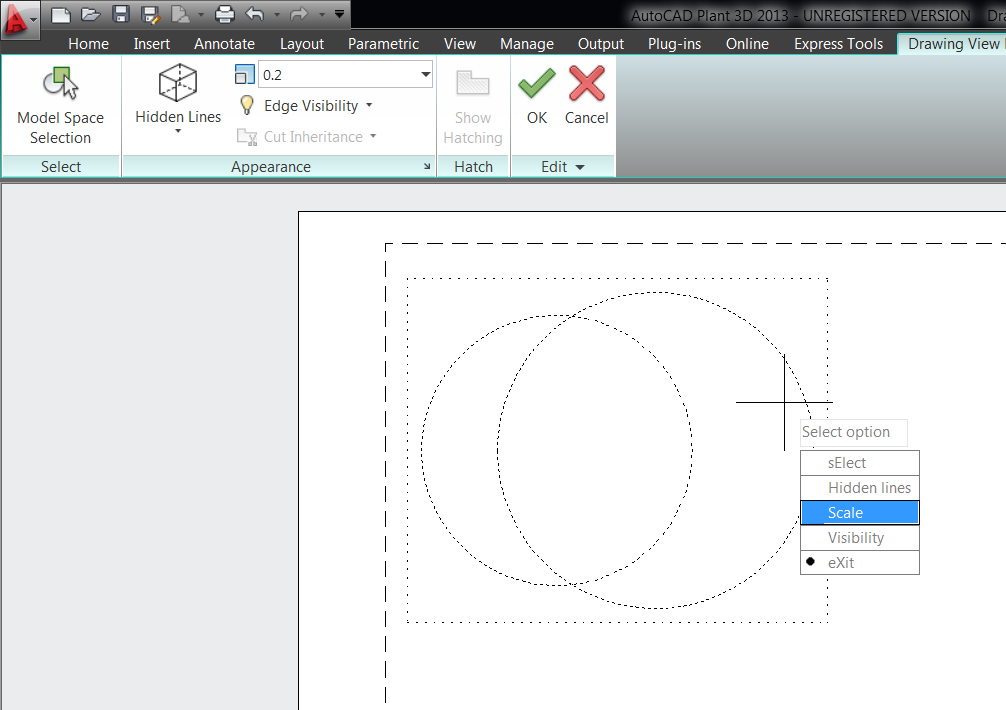Screen dimensions: 1006x710
Task: Redo the last undone action
Action: (299, 13)
